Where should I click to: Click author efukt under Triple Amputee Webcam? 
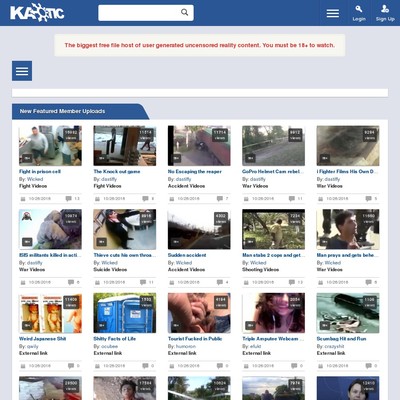255,346
